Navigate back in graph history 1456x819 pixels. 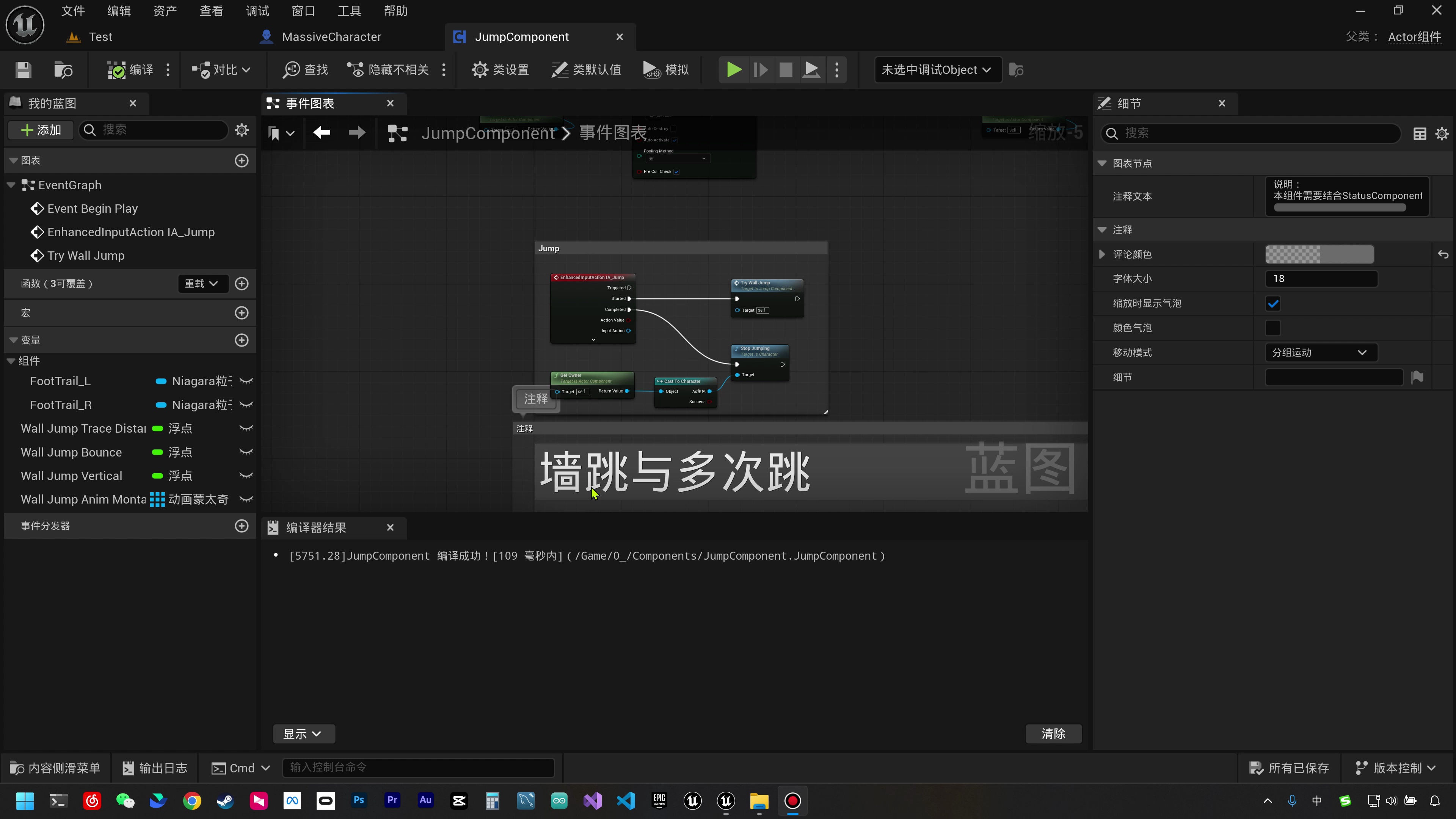pyautogui.click(x=322, y=133)
